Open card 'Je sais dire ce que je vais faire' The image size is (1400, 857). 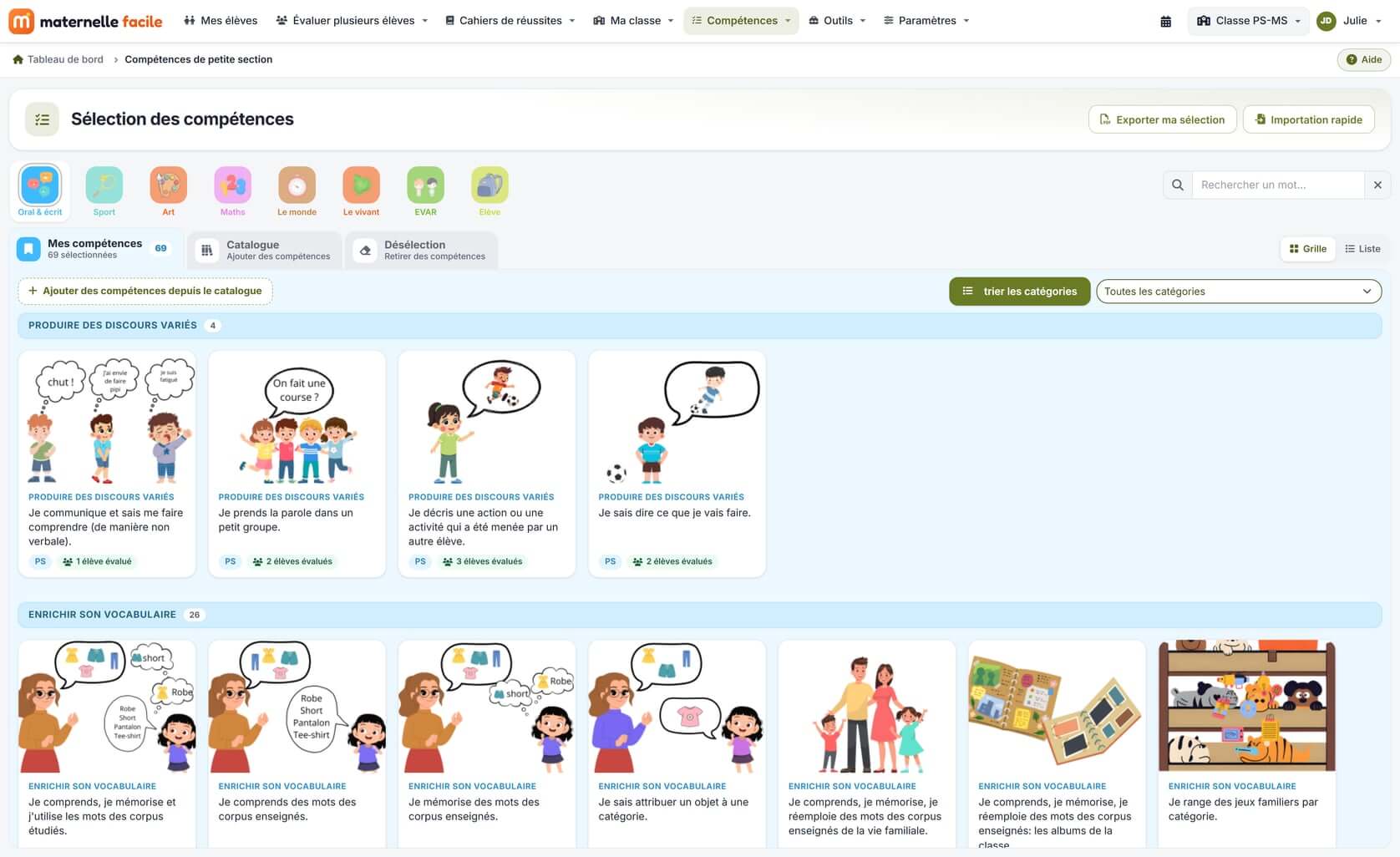[677, 464]
